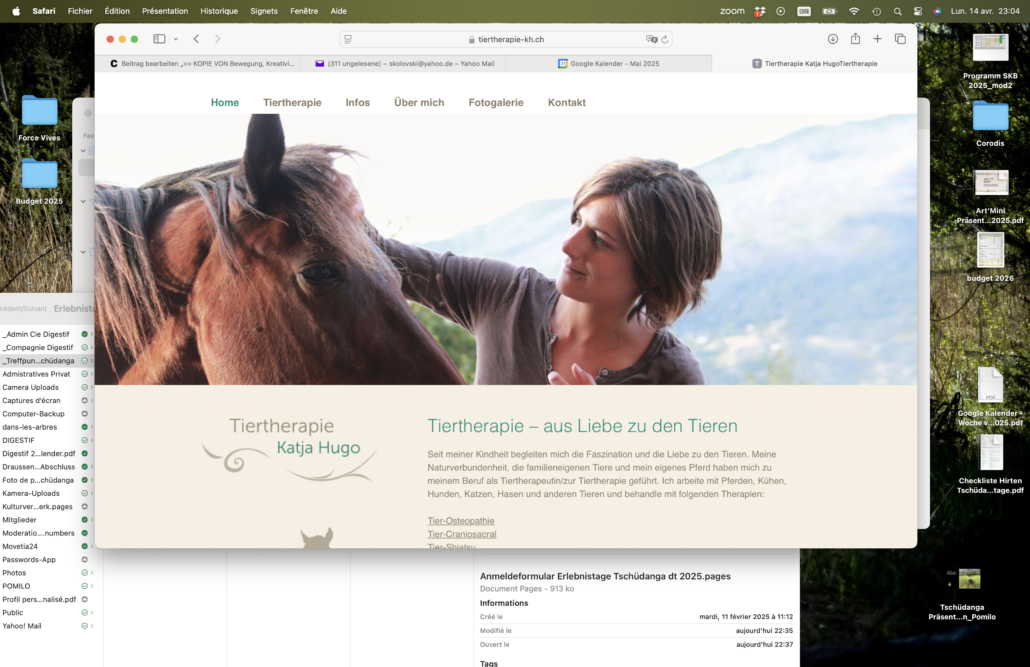Expand the Public folder chevron in Finder
1030x667 pixels.
pyautogui.click(x=91, y=612)
